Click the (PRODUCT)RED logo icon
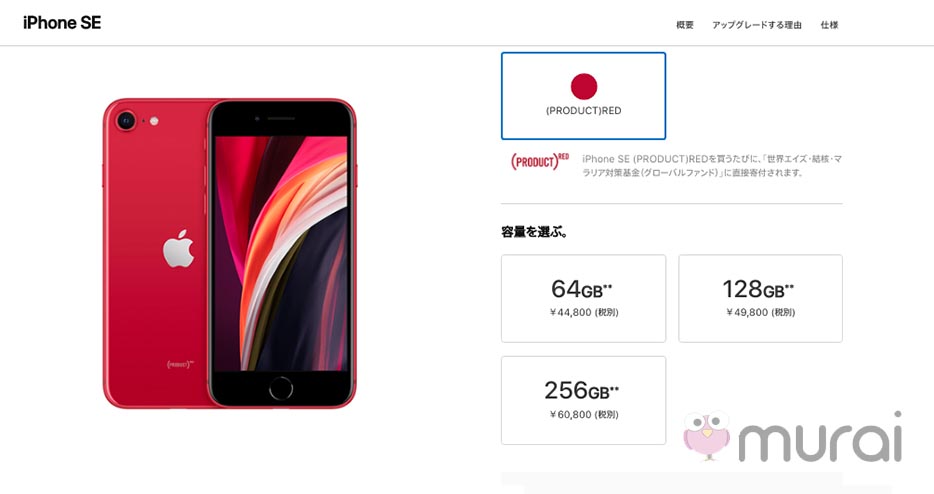The image size is (934, 494). [540, 161]
